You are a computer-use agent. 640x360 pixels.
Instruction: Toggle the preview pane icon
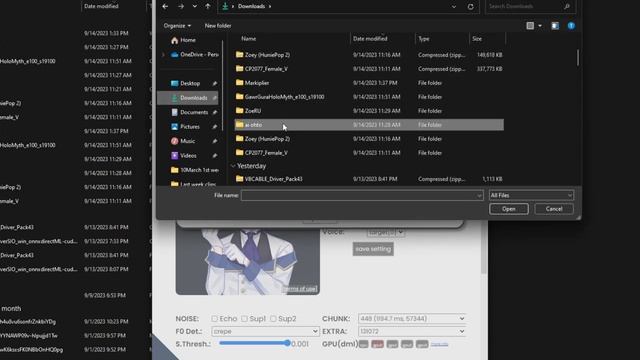[x=555, y=26]
